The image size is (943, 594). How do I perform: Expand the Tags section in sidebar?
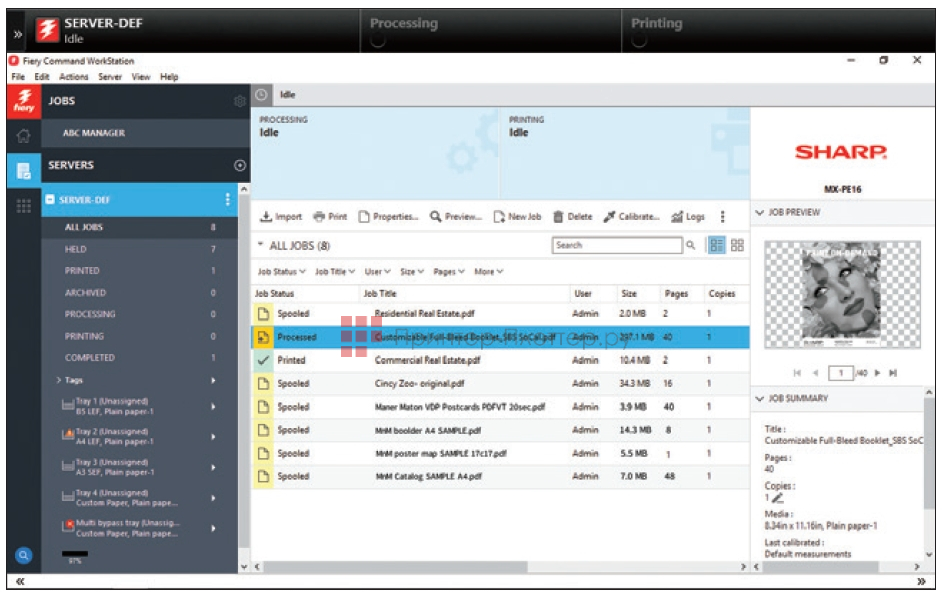59,381
